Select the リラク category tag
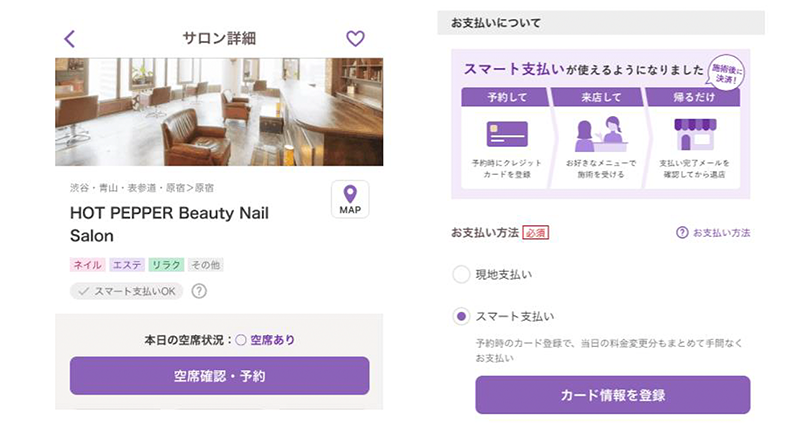 [x=166, y=265]
